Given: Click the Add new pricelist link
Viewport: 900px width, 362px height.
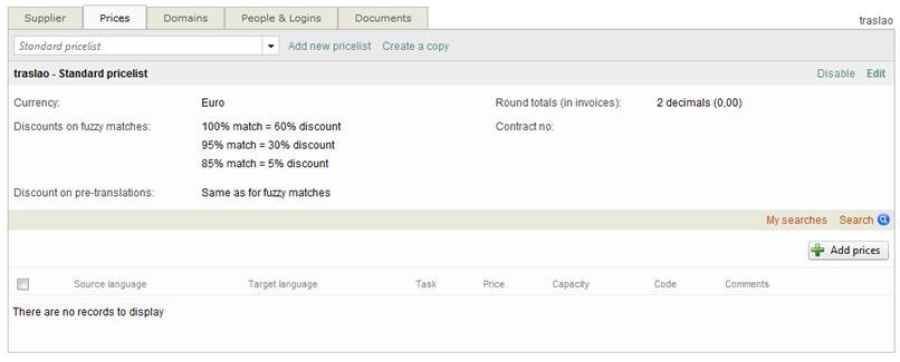Looking at the screenshot, I should tap(329, 46).
